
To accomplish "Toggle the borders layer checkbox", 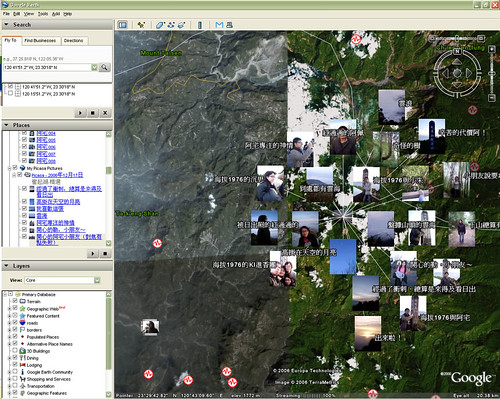I will pyautogui.click(x=15, y=329).
